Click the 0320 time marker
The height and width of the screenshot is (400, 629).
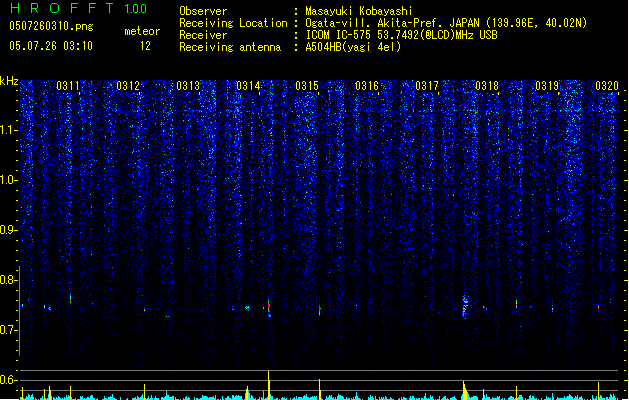607,86
